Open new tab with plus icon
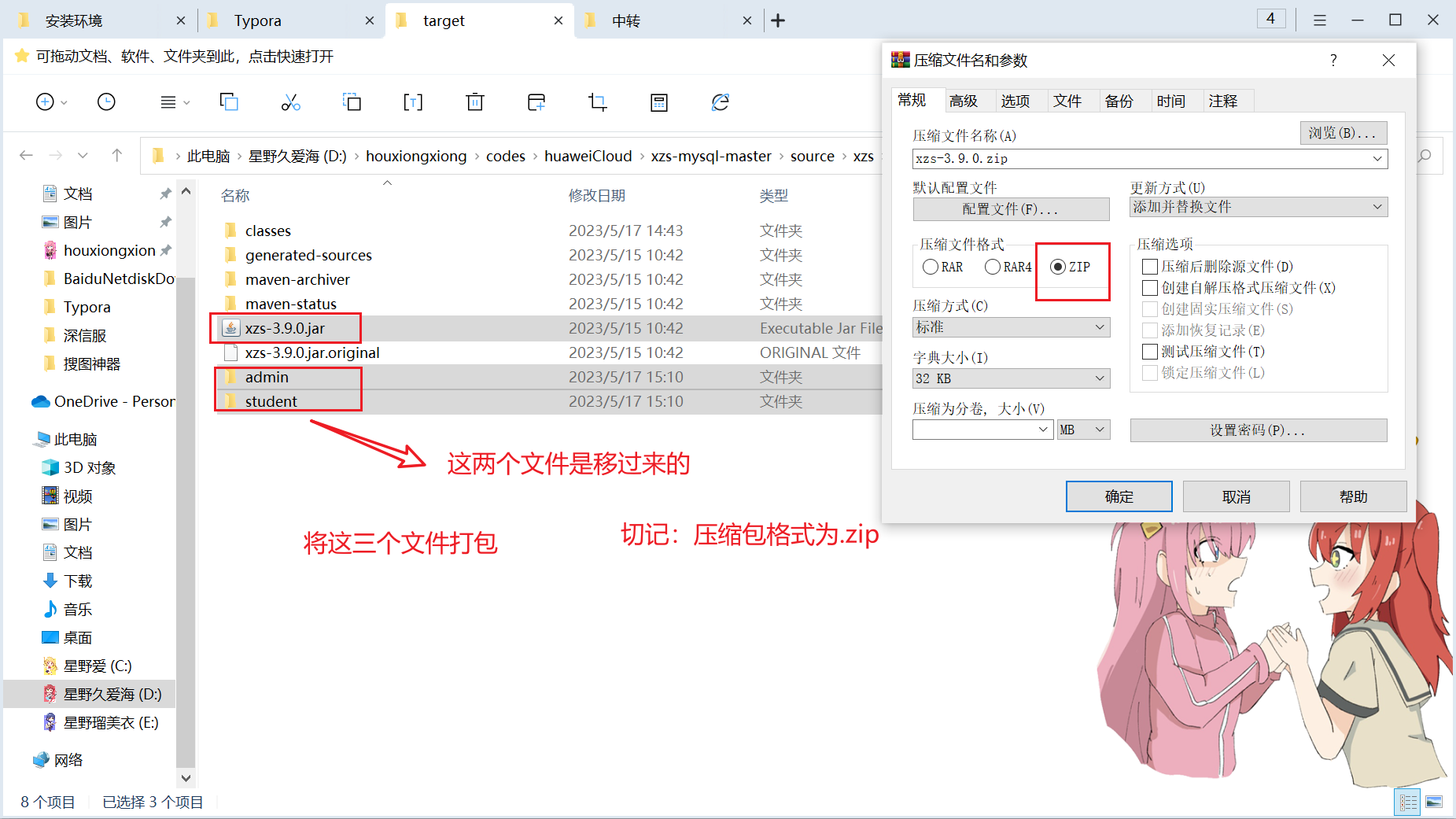Screen dimensions: 1456x819 (778, 20)
